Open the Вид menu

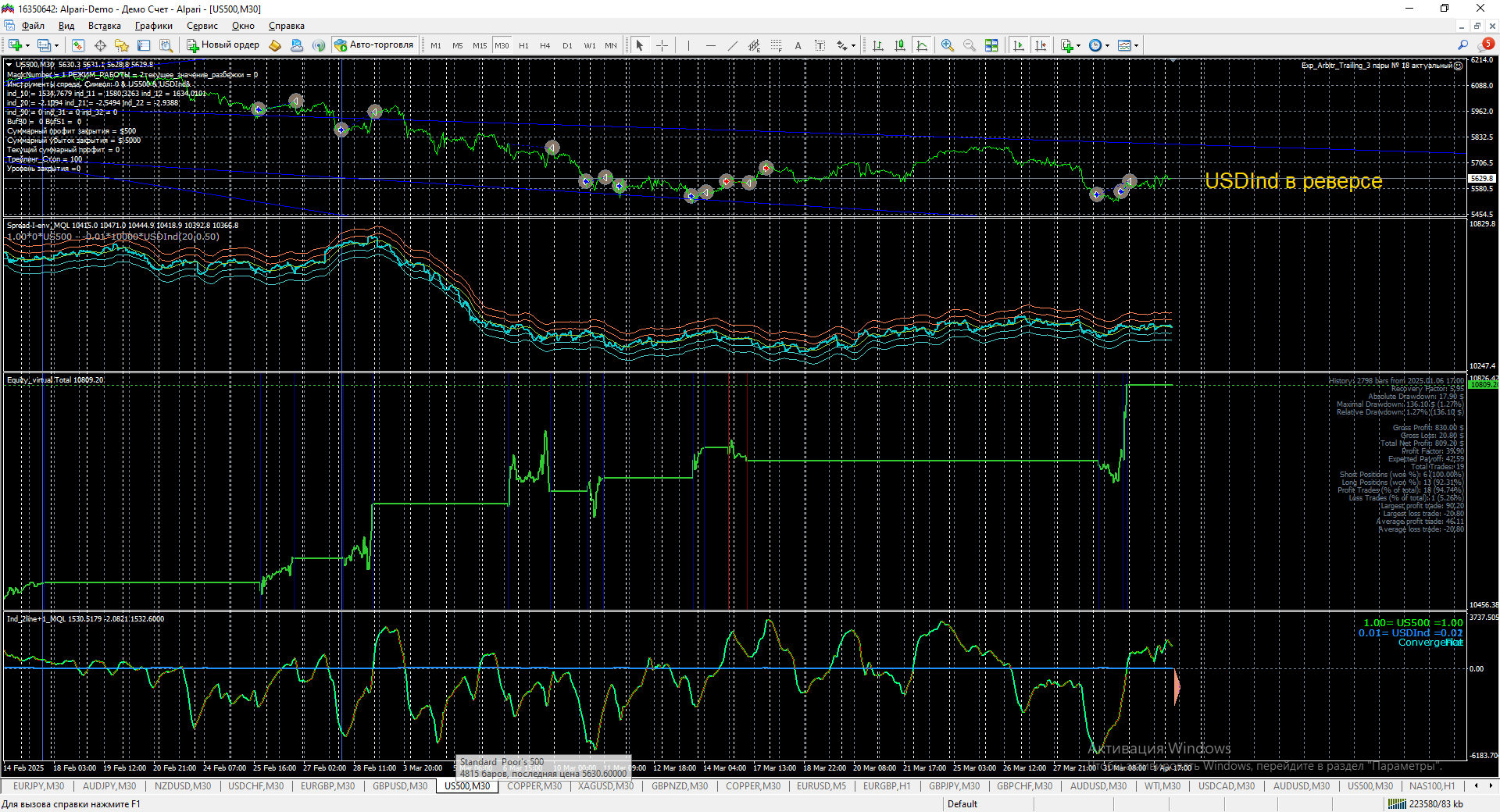pyautogui.click(x=66, y=26)
